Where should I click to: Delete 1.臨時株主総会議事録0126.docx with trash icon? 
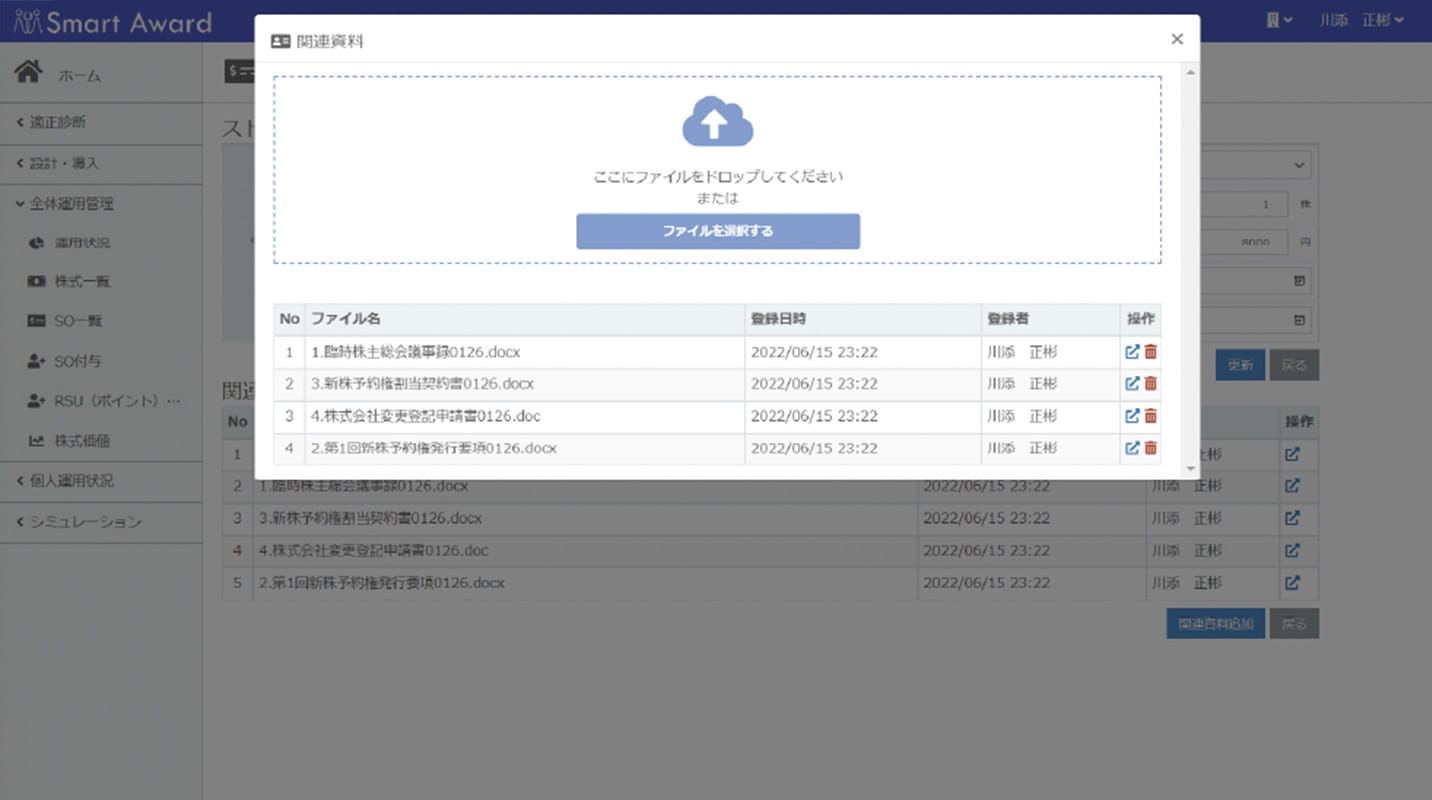pyautogui.click(x=1150, y=352)
